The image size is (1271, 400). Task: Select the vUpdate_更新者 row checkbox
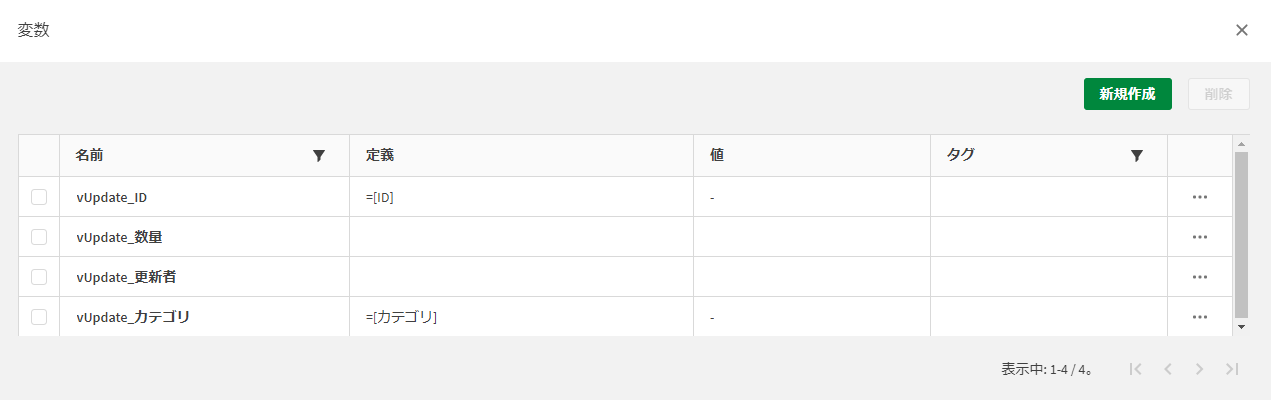[x=39, y=277]
